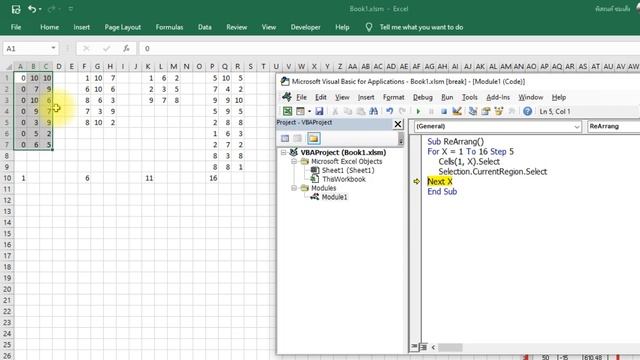Image resolution: width=640 pixels, height=360 pixels.
Task: Open the VBA Run menu
Action: (447, 97)
